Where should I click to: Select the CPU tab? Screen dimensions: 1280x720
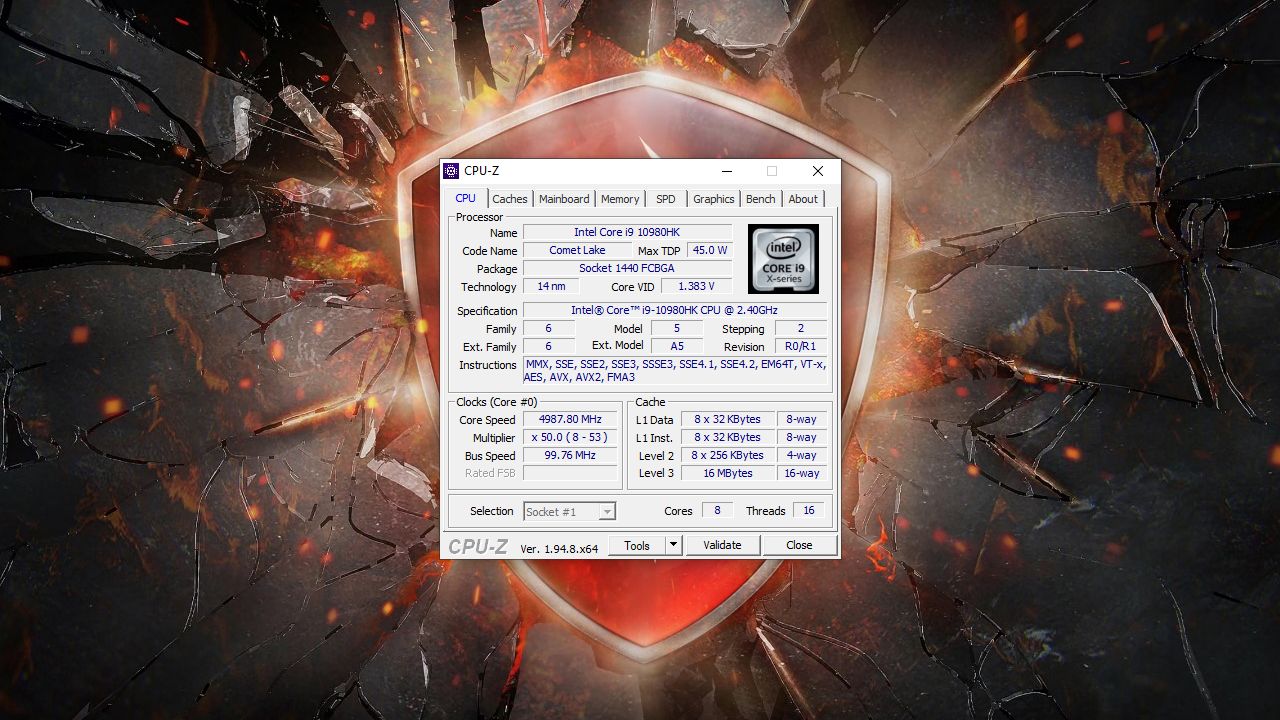pyautogui.click(x=466, y=198)
